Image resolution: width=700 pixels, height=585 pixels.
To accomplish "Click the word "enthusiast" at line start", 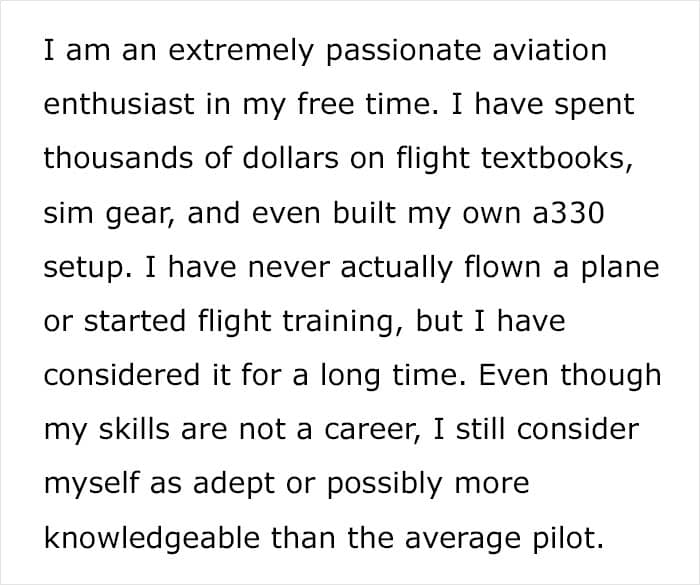I will point(119,104).
